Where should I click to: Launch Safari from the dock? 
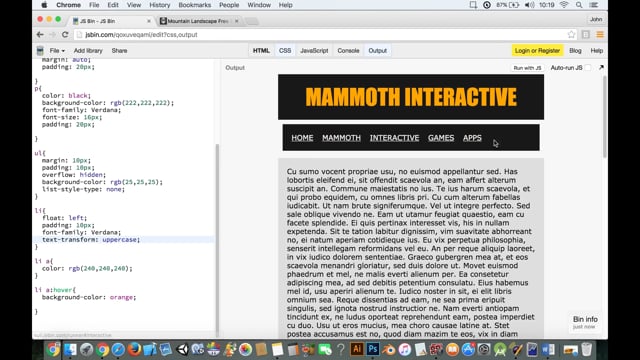[118, 349]
